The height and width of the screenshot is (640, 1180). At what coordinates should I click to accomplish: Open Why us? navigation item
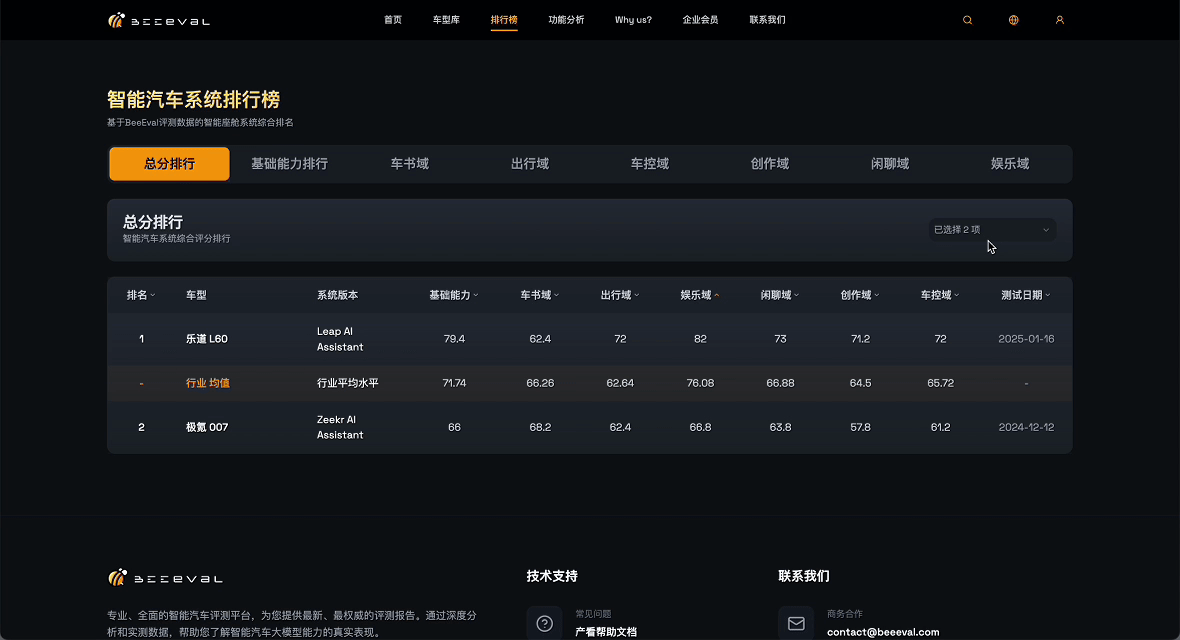pyautogui.click(x=634, y=20)
